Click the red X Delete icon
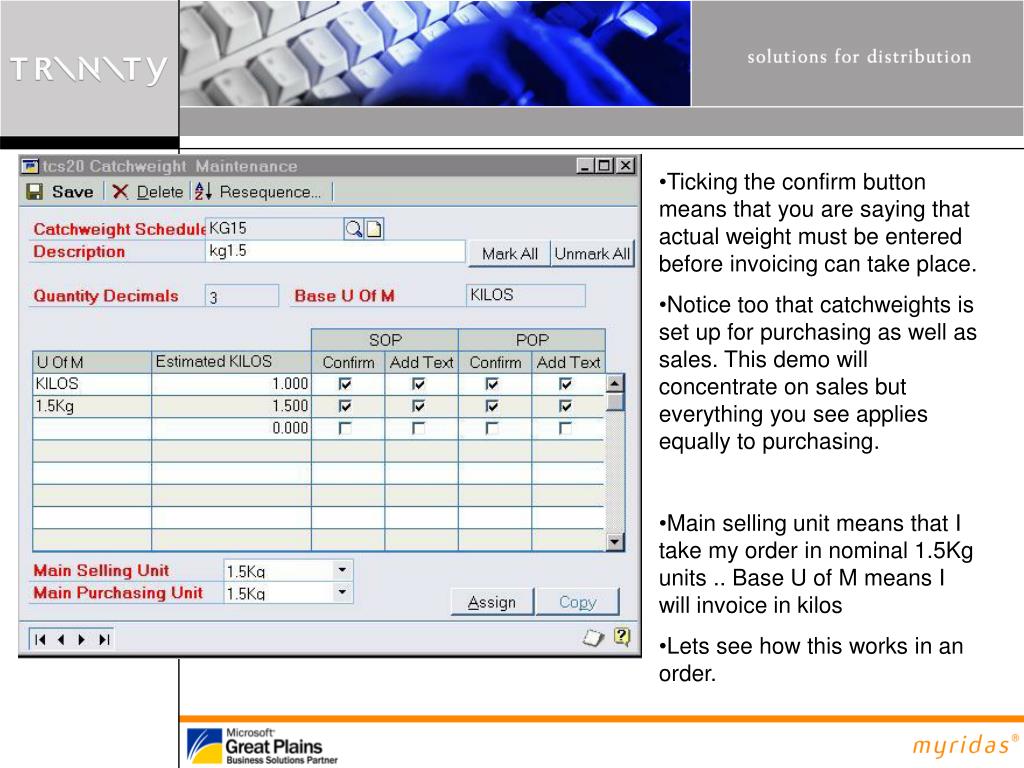Viewport: 1024px width, 768px height. tap(120, 191)
